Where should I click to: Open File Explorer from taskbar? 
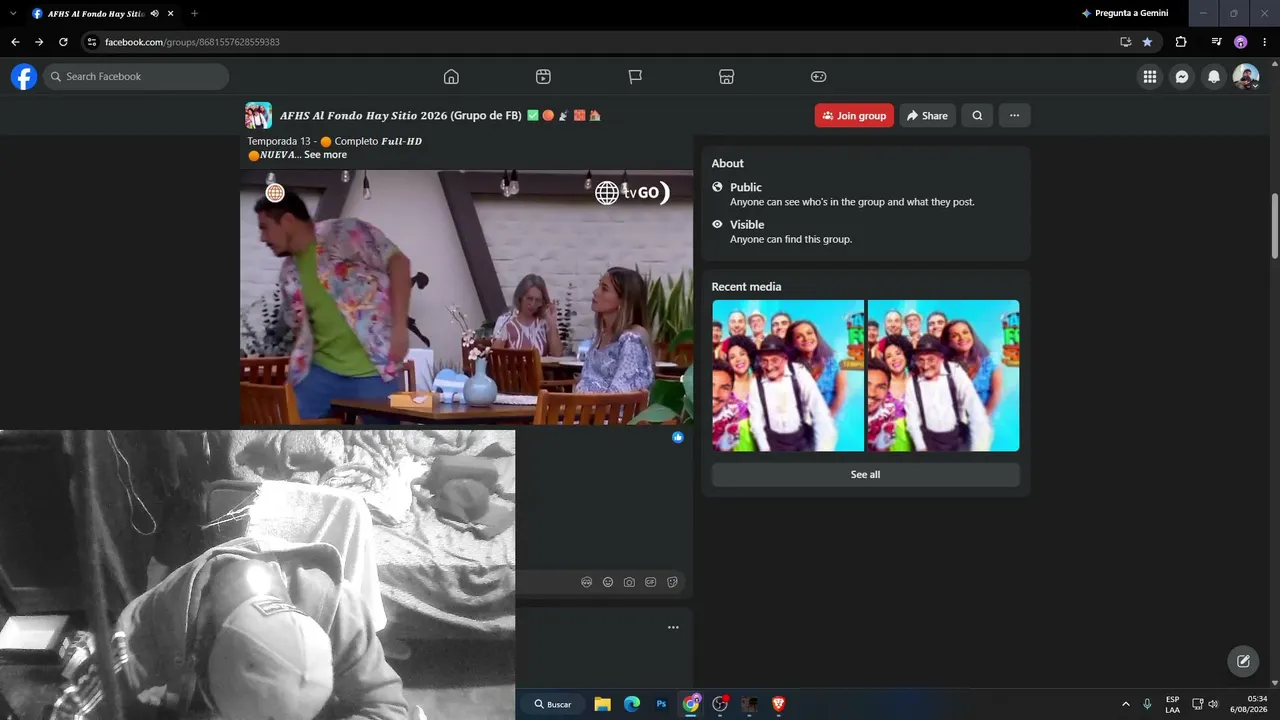602,704
